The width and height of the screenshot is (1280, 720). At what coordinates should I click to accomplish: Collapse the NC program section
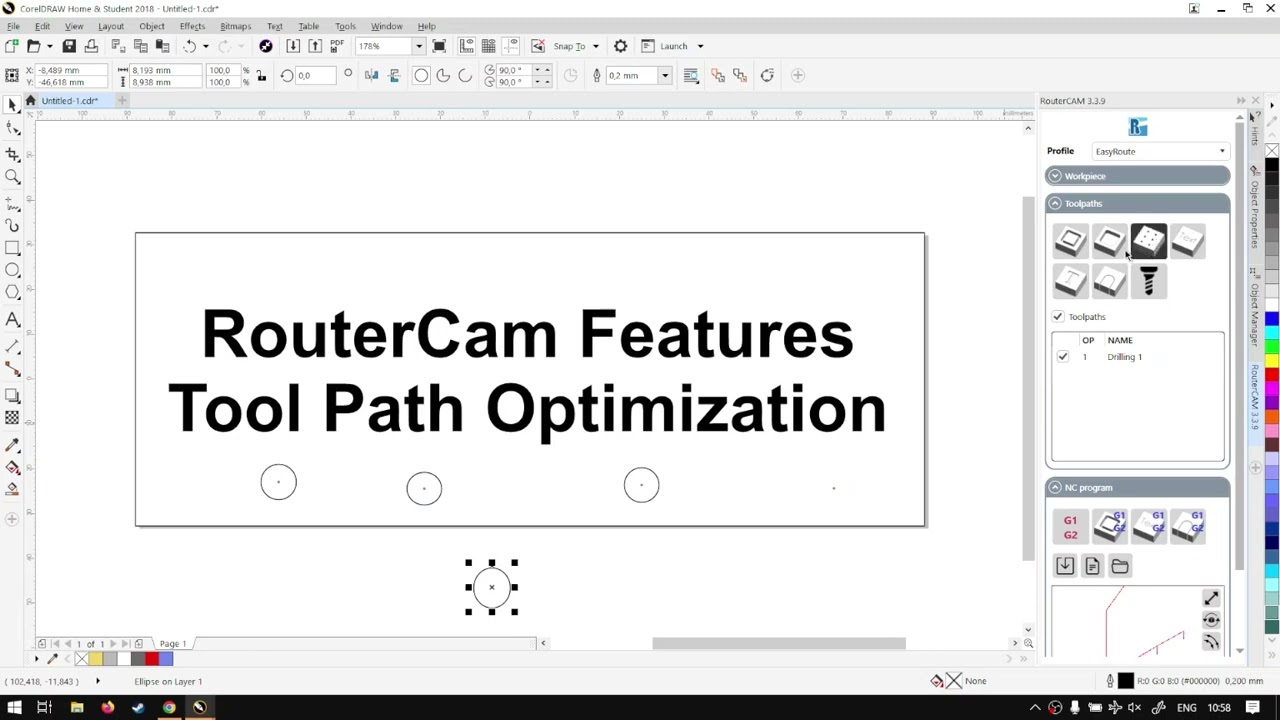tap(1138, 487)
